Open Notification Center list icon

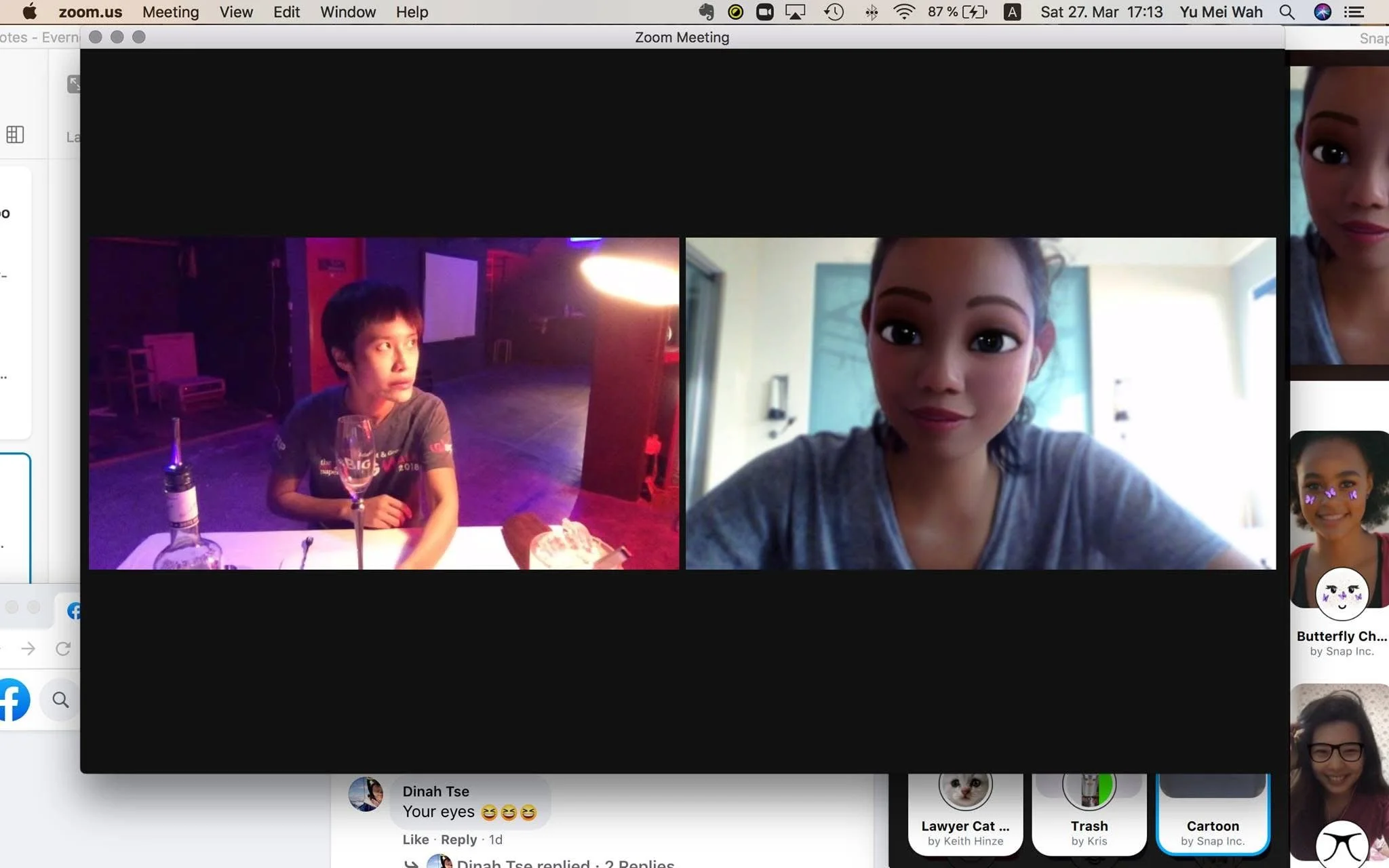[1354, 12]
